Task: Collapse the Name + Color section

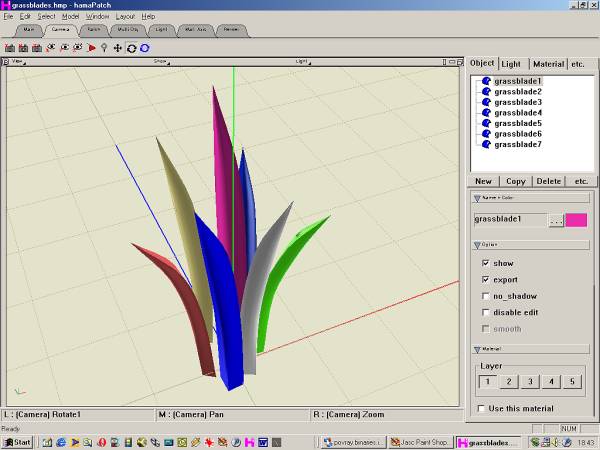Action: (478, 198)
